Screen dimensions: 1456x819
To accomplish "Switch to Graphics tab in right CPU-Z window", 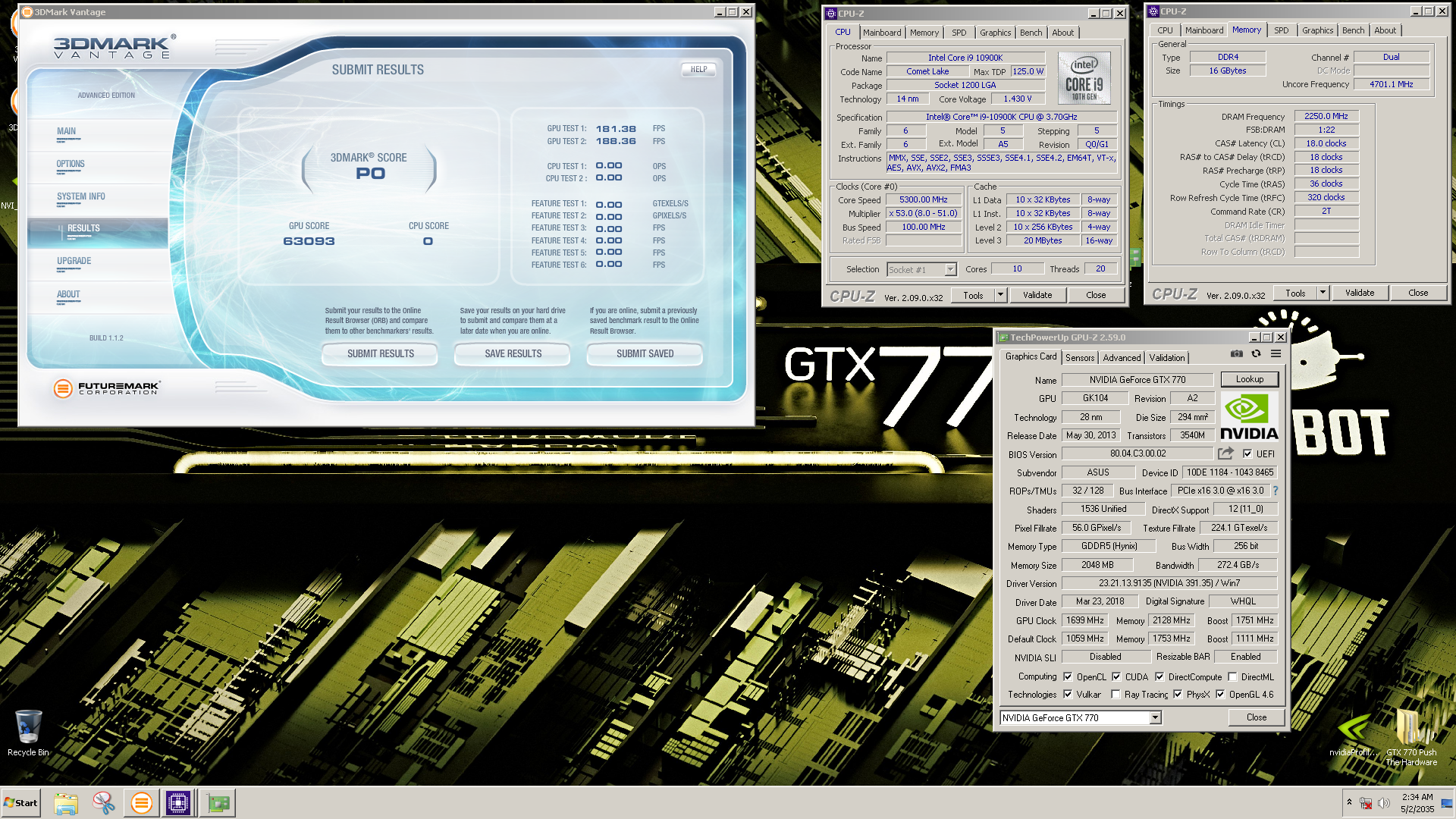I will 1317,30.
